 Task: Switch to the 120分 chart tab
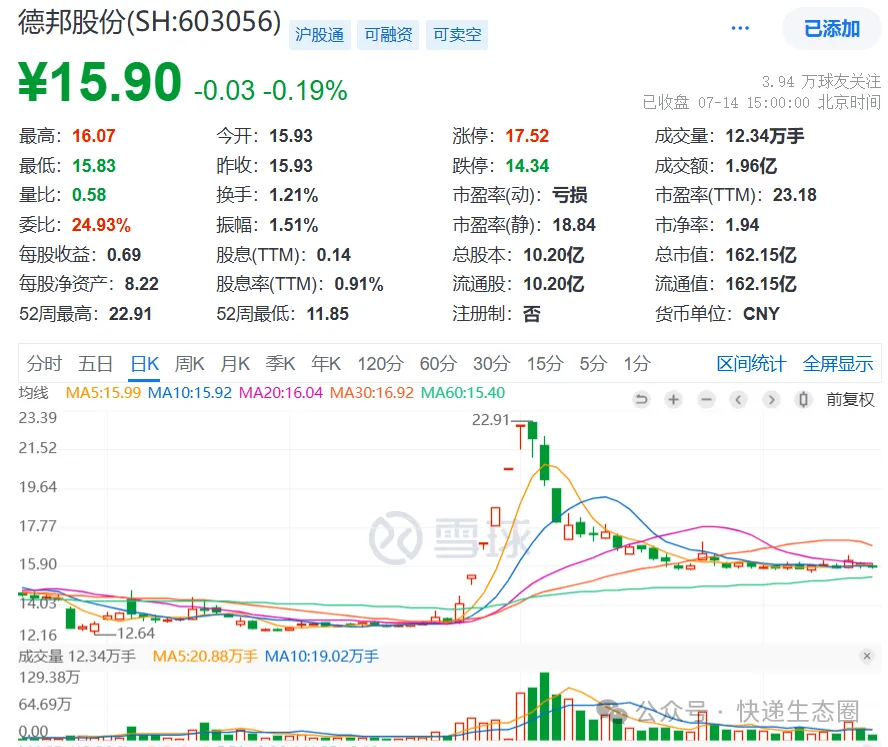380,364
